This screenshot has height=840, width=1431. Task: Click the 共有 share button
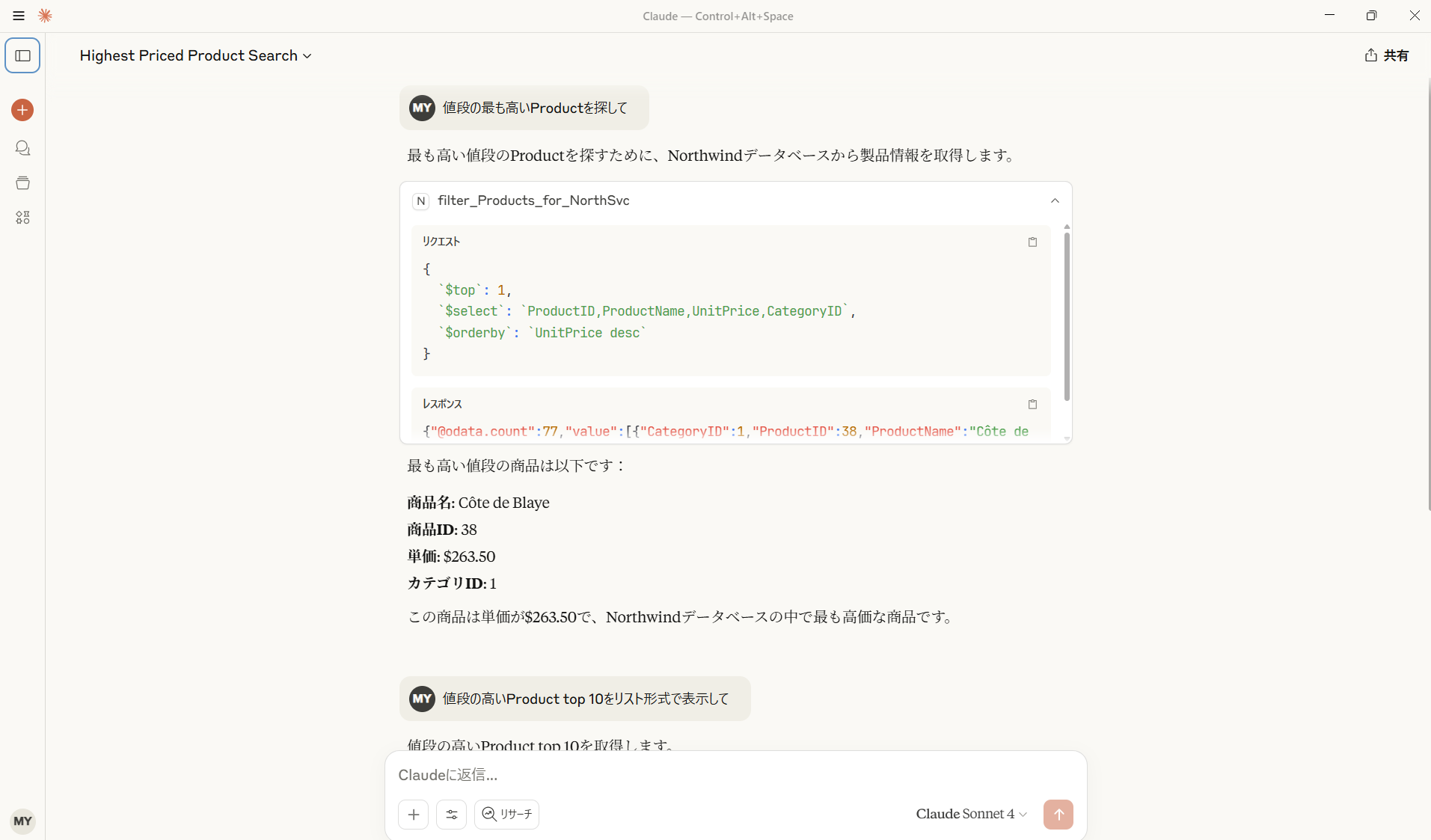click(x=1386, y=55)
